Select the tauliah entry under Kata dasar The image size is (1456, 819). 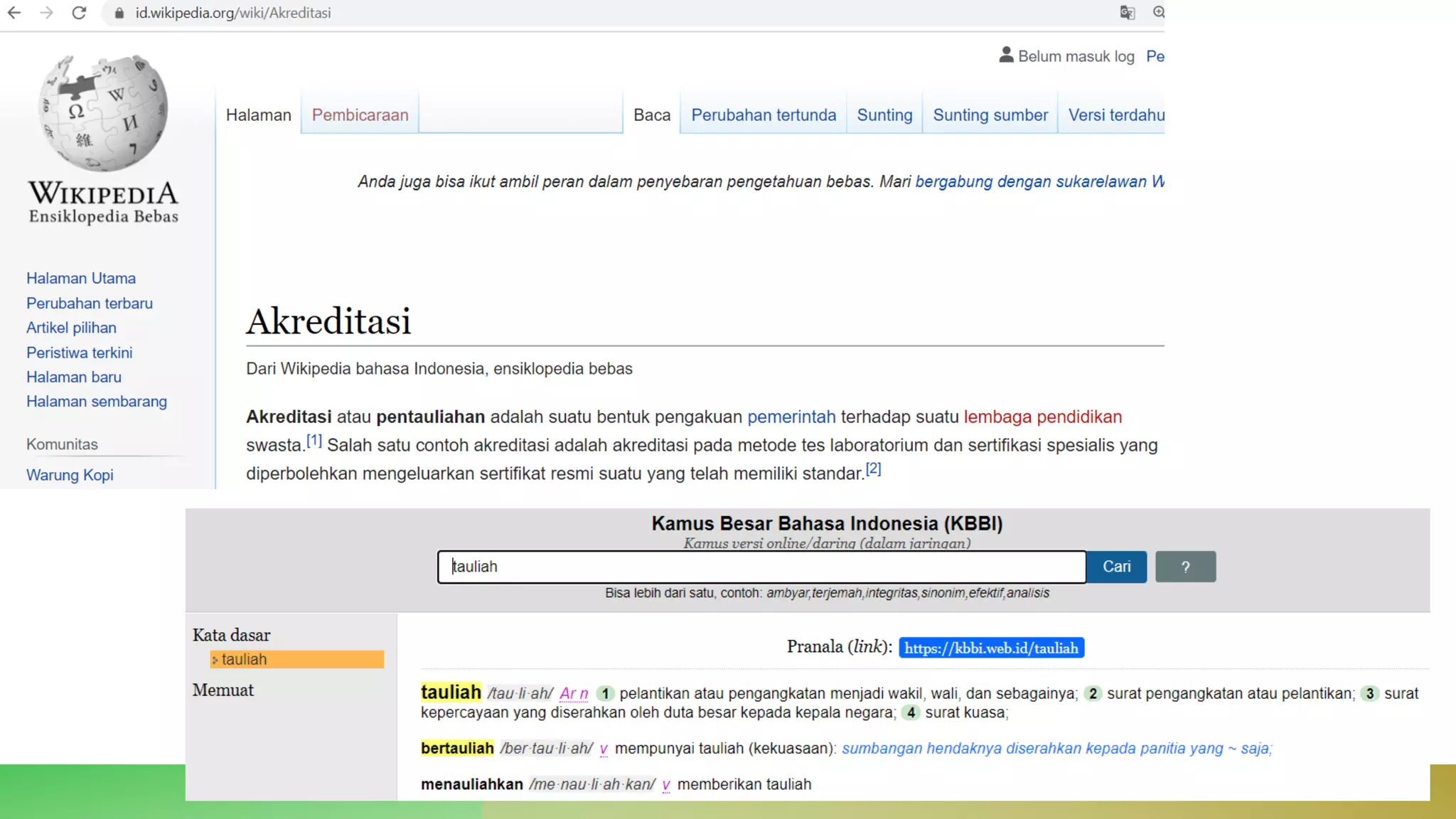244,660
